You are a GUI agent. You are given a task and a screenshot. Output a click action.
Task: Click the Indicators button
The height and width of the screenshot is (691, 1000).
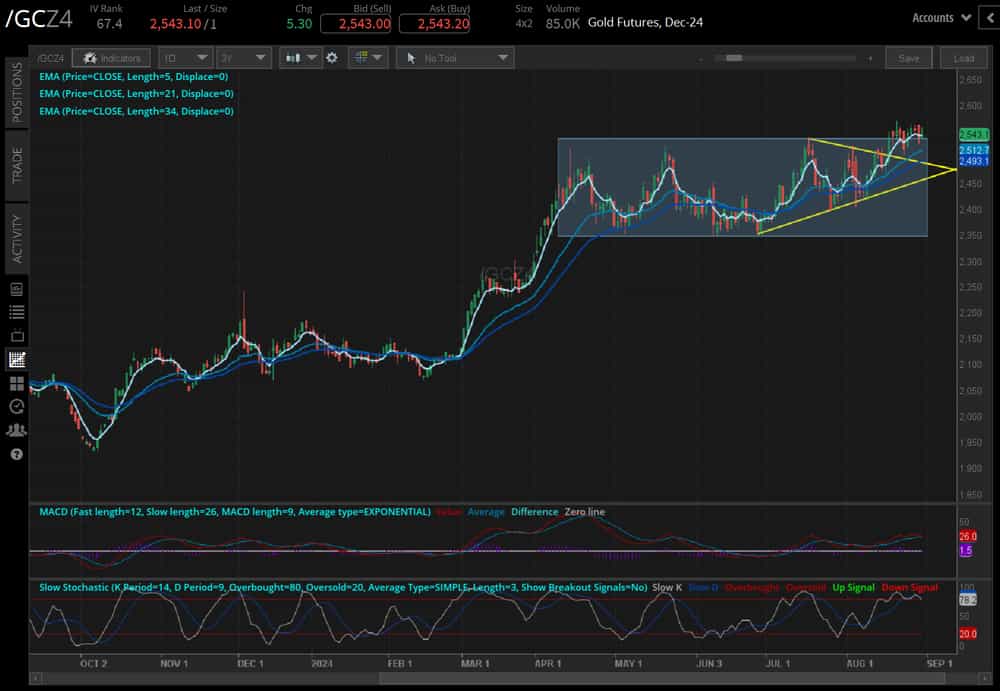click(x=111, y=58)
